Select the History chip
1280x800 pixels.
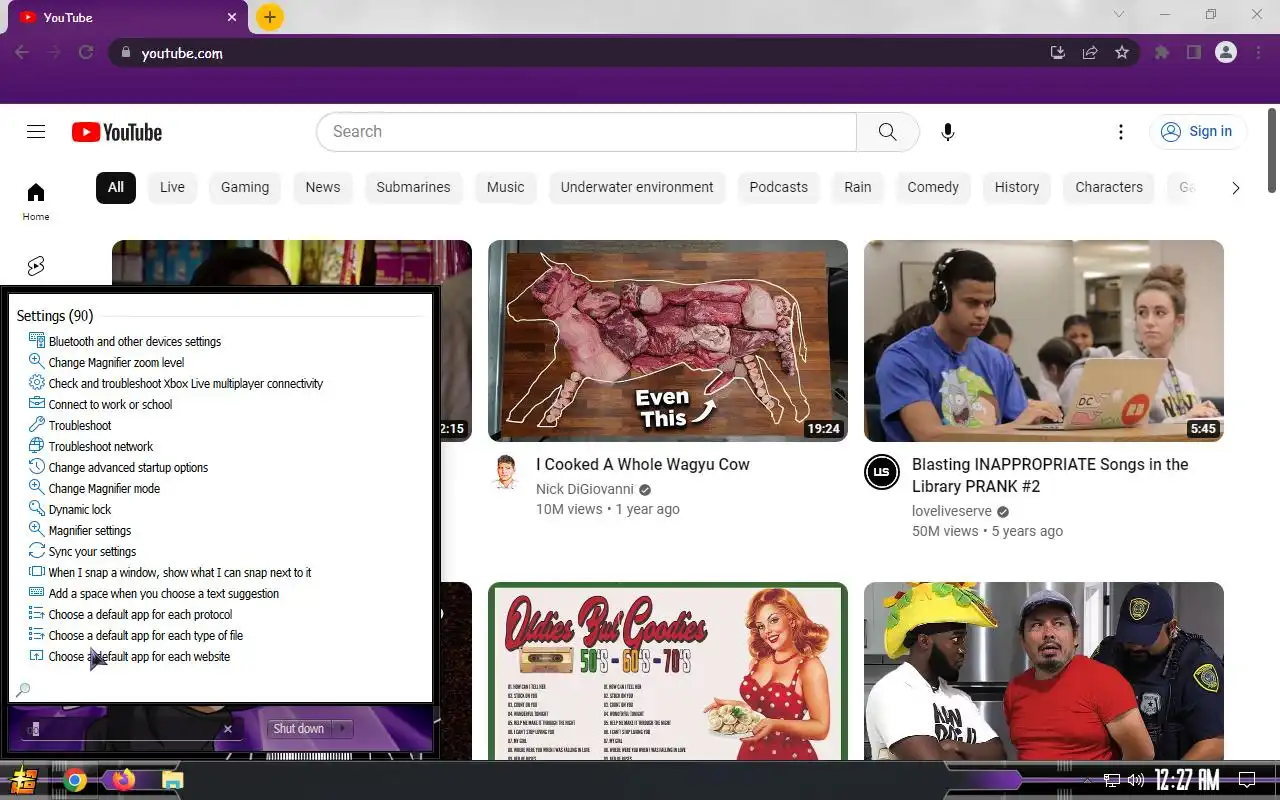tap(1017, 187)
